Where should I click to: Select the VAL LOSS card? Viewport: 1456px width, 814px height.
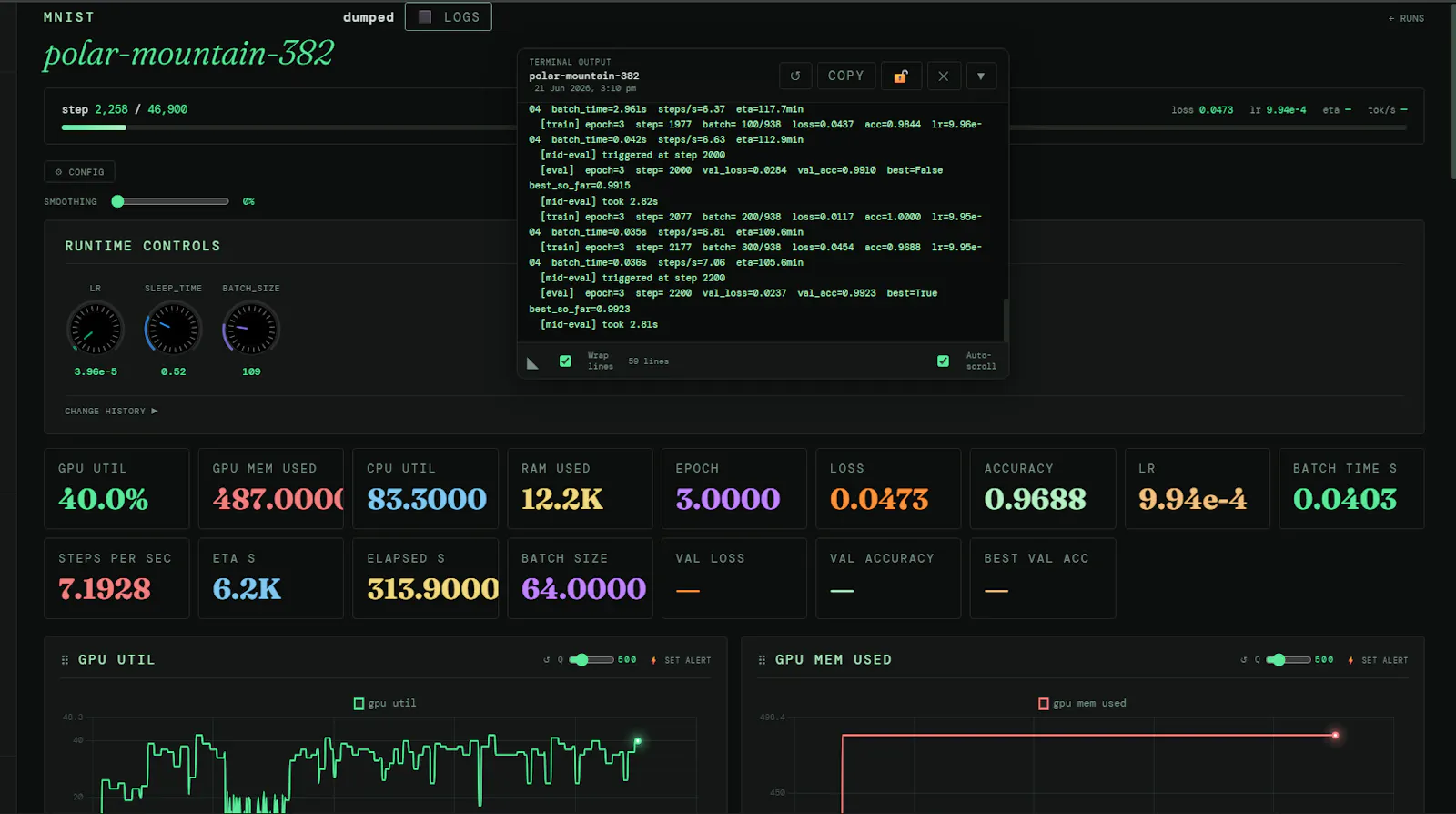click(733, 579)
